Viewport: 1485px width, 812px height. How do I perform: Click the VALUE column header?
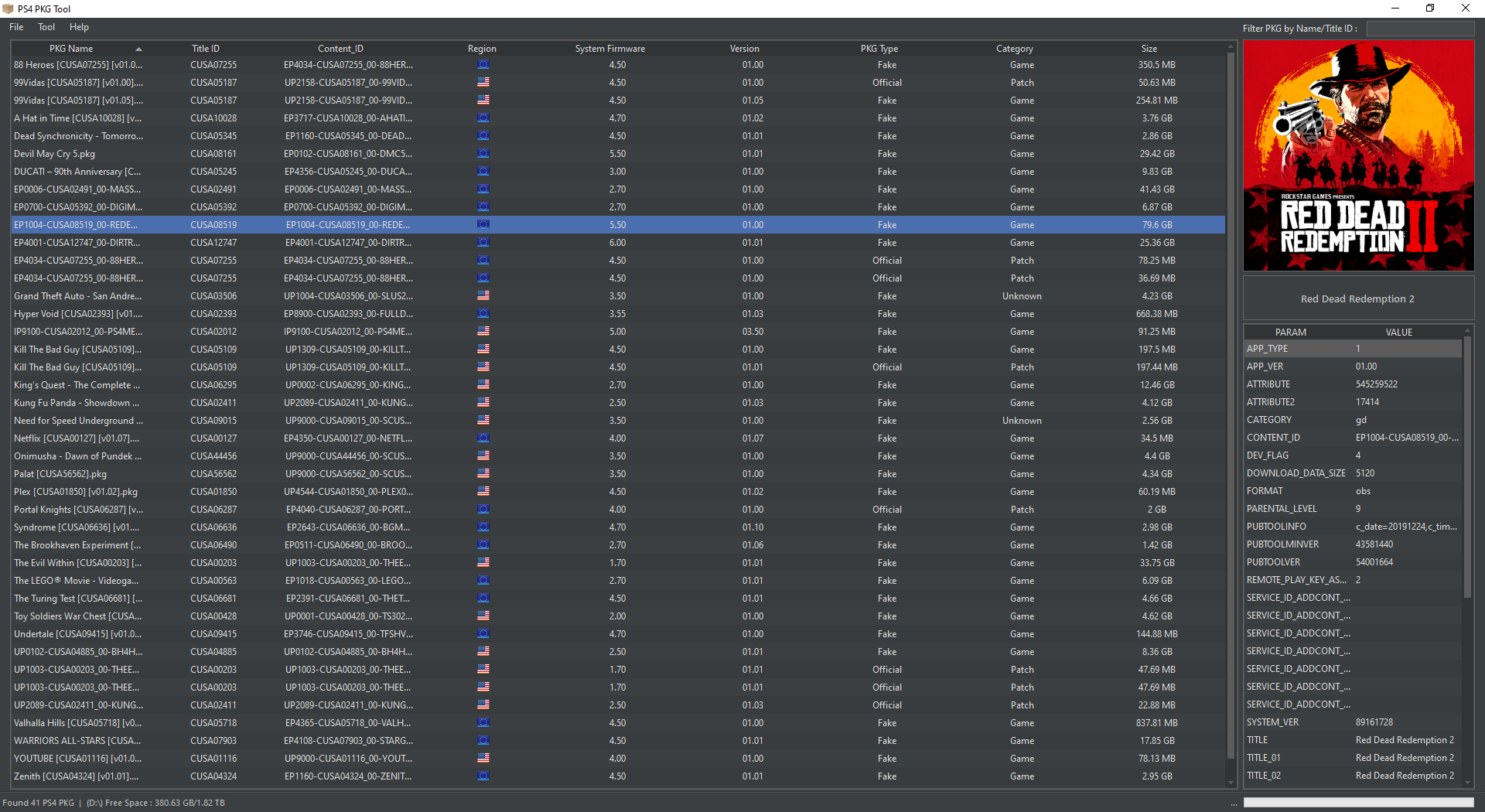1399,333
